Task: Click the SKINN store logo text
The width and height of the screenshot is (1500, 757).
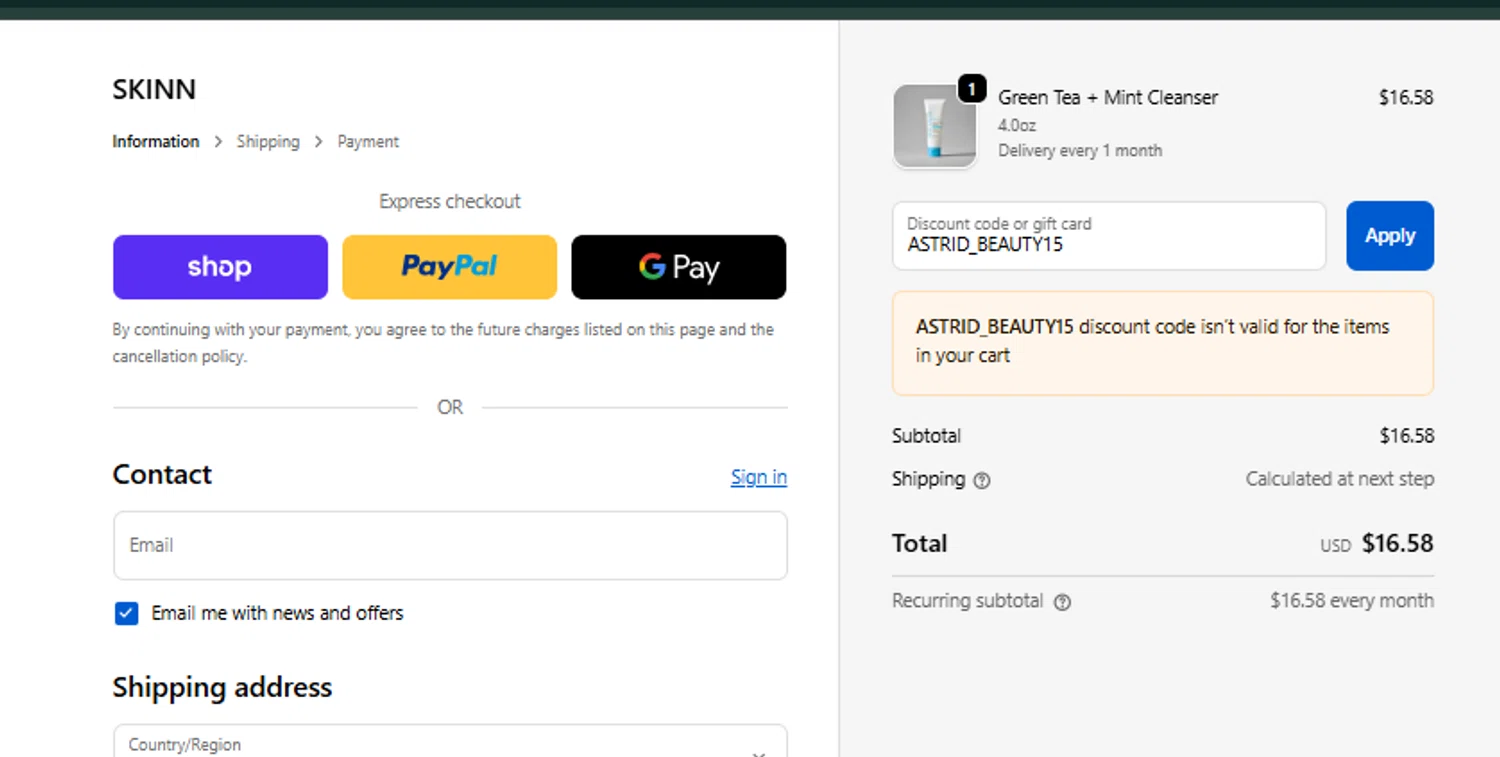Action: click(154, 89)
